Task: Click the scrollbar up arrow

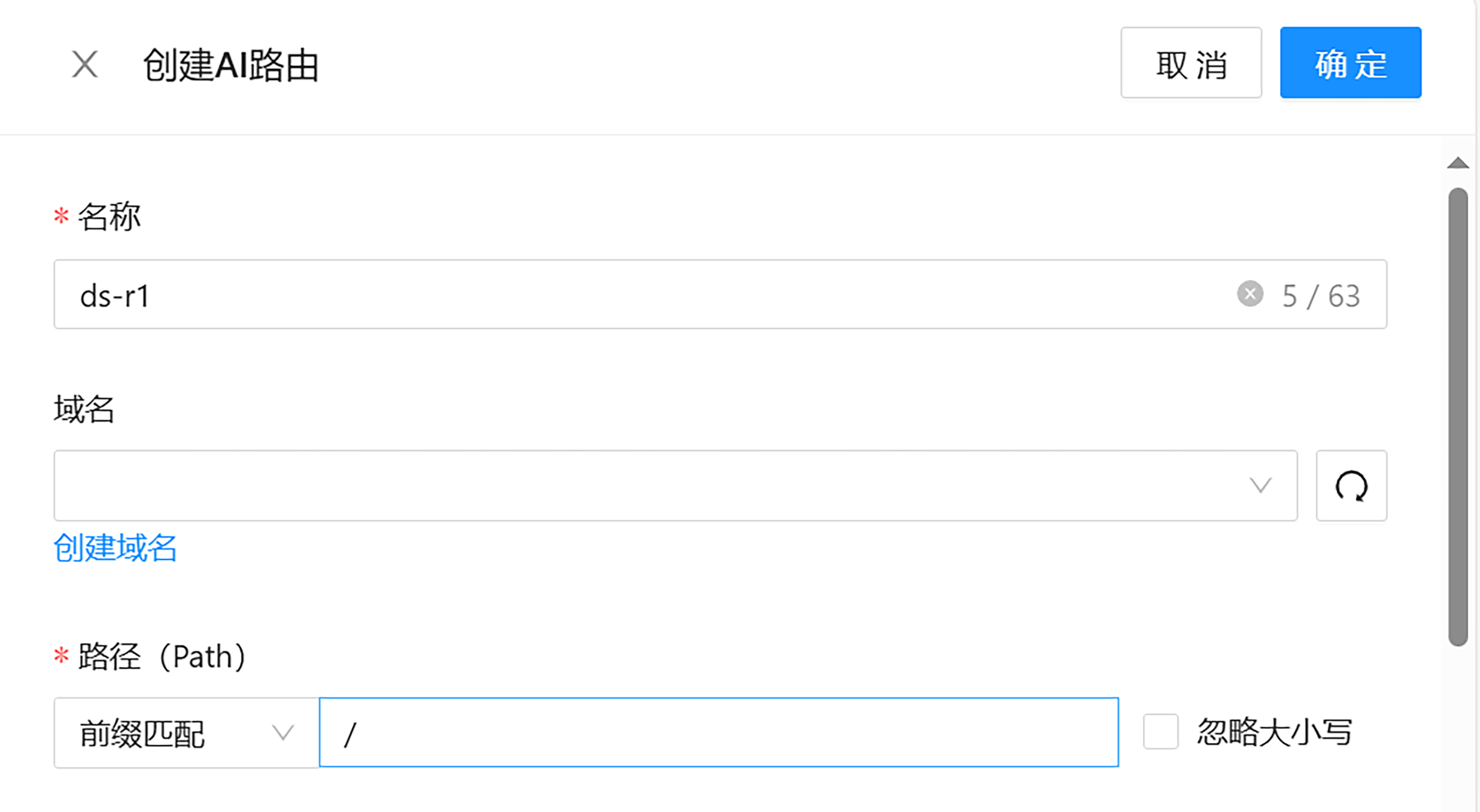Action: click(1457, 164)
